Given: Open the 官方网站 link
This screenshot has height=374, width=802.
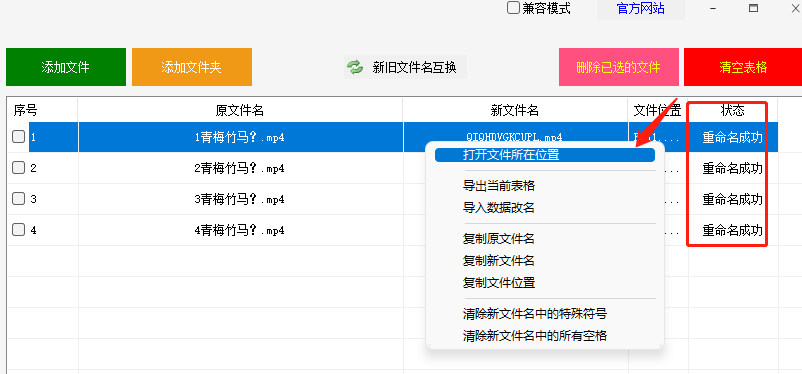Looking at the screenshot, I should coord(641,9).
